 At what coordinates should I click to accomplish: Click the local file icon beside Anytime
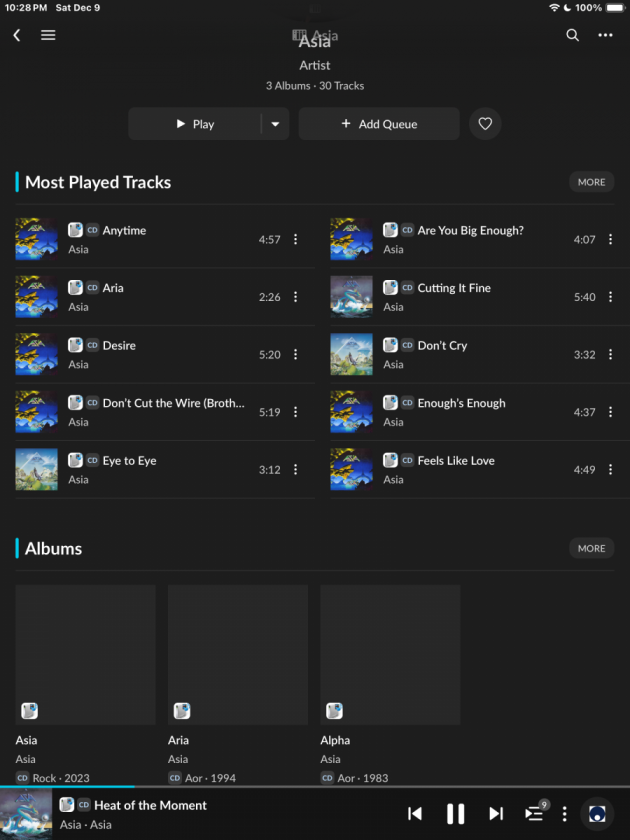coord(75,230)
